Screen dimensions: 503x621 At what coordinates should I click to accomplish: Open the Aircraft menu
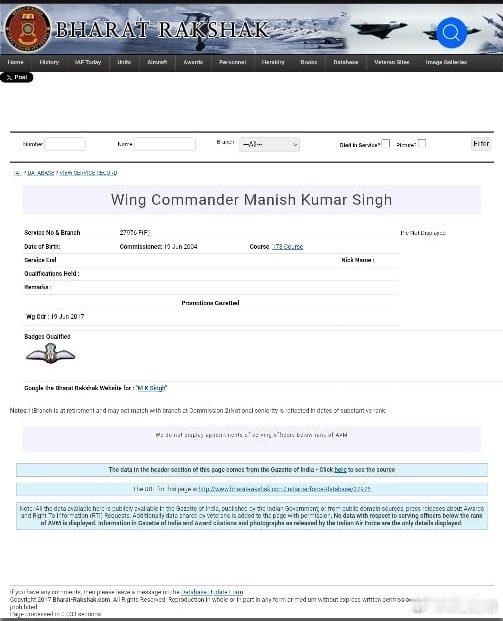[x=157, y=62]
